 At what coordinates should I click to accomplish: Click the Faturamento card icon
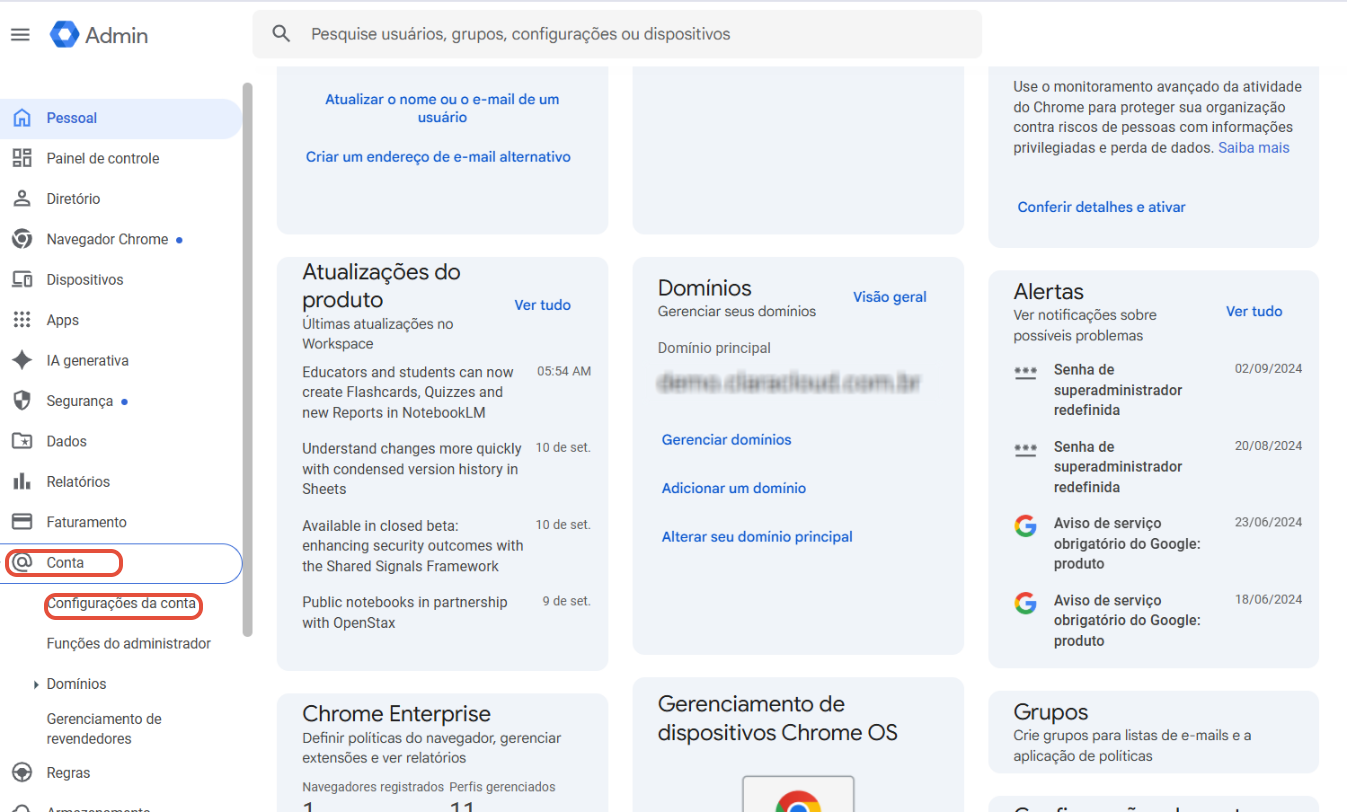click(22, 522)
